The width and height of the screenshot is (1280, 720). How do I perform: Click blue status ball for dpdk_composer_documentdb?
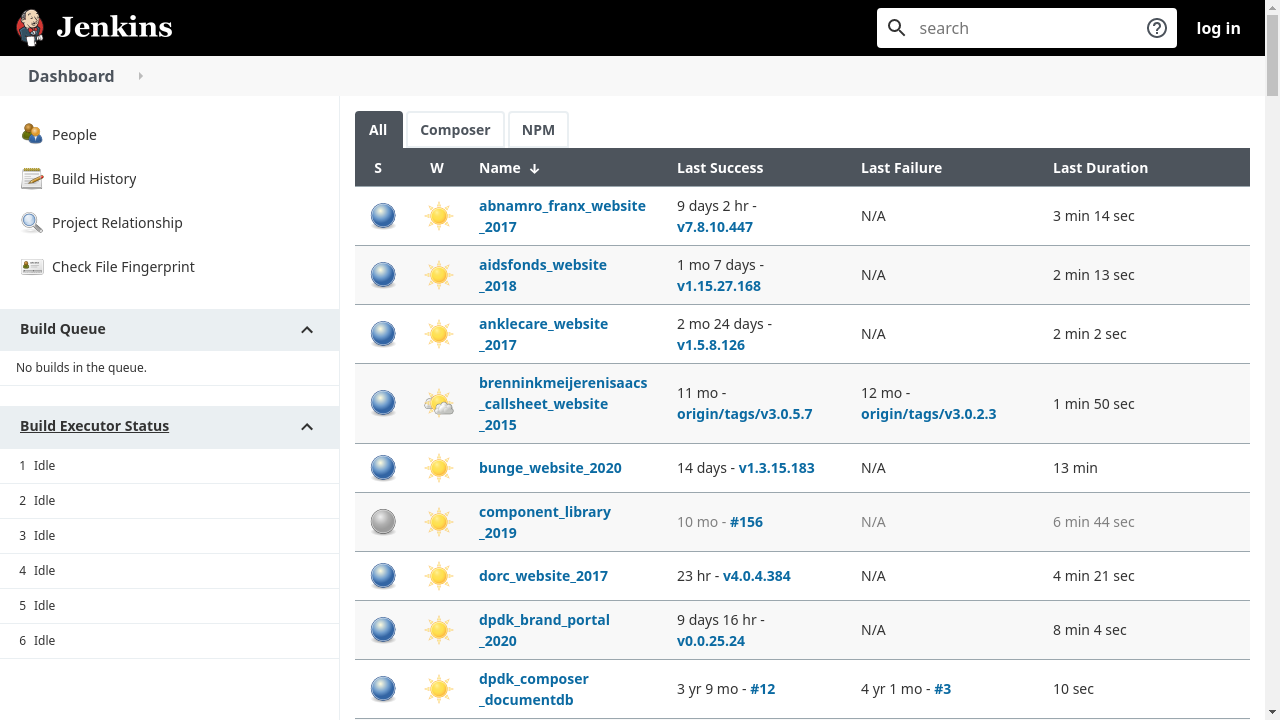[x=383, y=689]
